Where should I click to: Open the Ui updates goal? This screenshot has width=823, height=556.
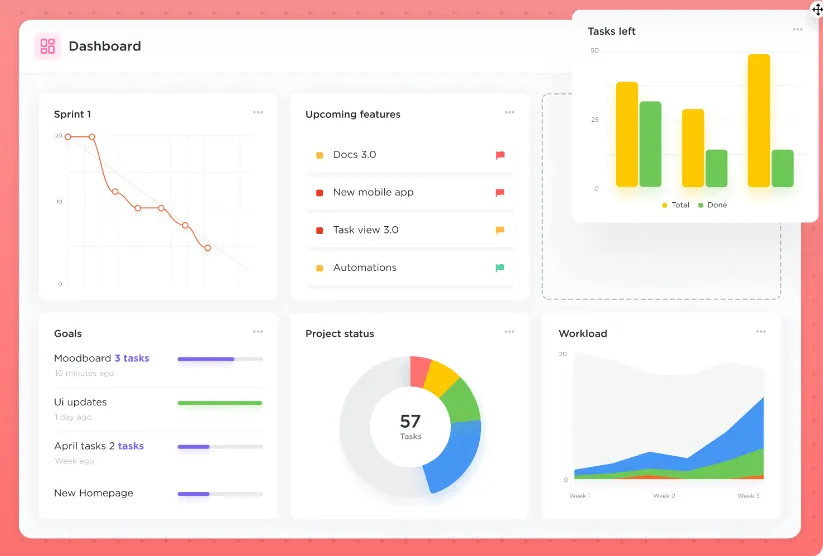coord(158,409)
